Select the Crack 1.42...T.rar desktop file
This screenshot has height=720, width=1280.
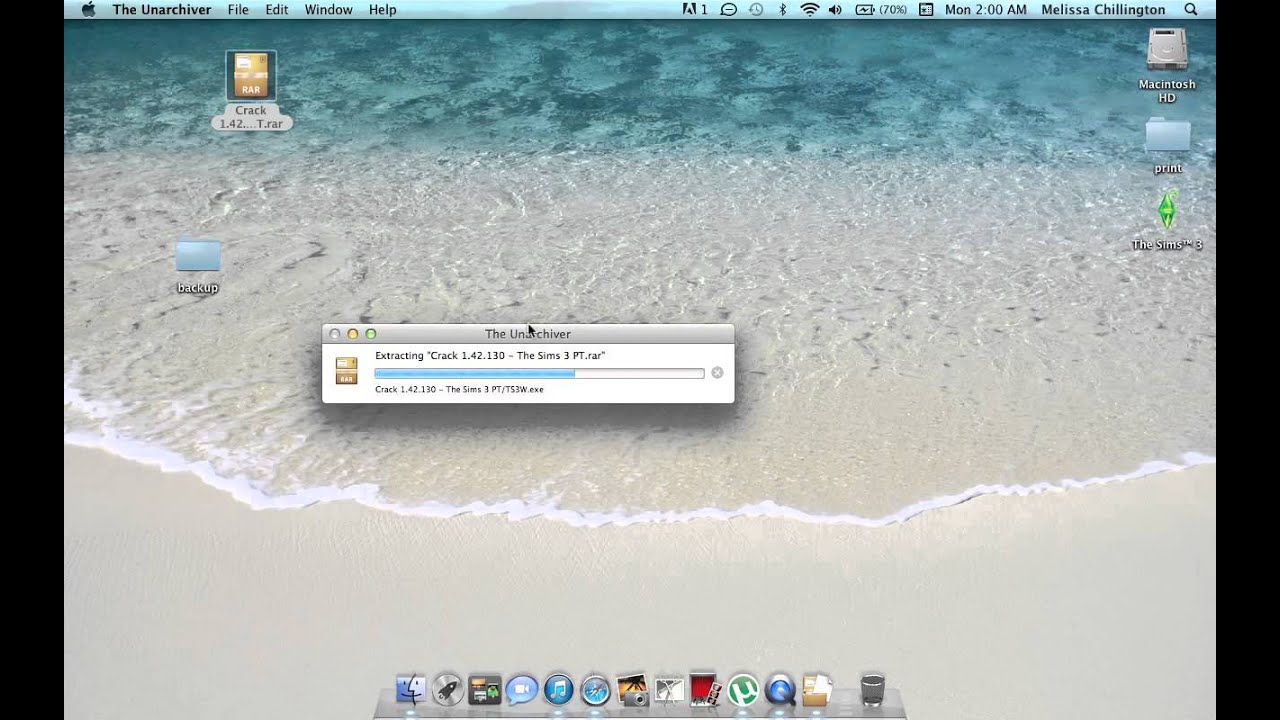coord(251,91)
